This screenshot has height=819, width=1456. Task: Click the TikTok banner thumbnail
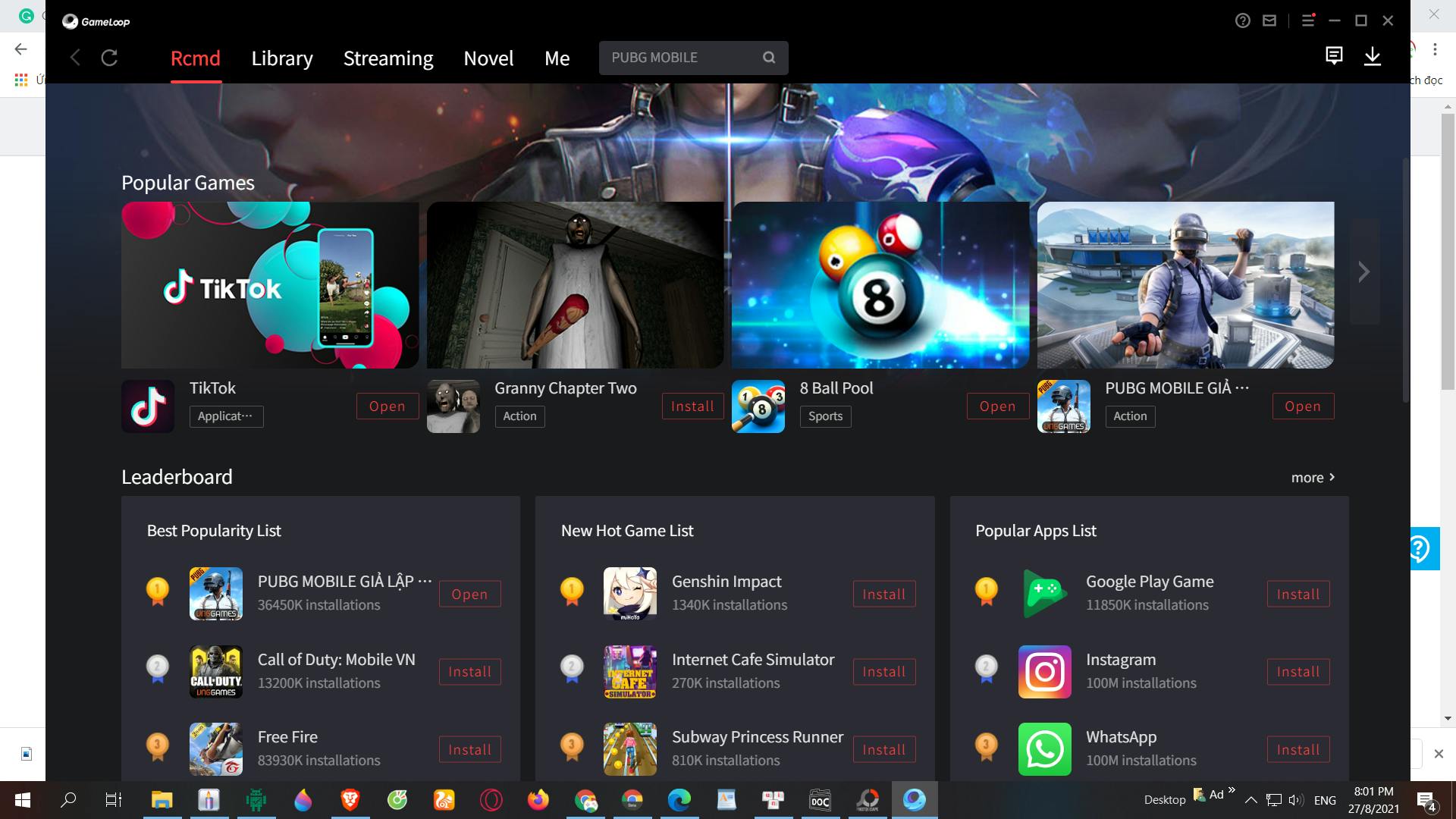[270, 285]
